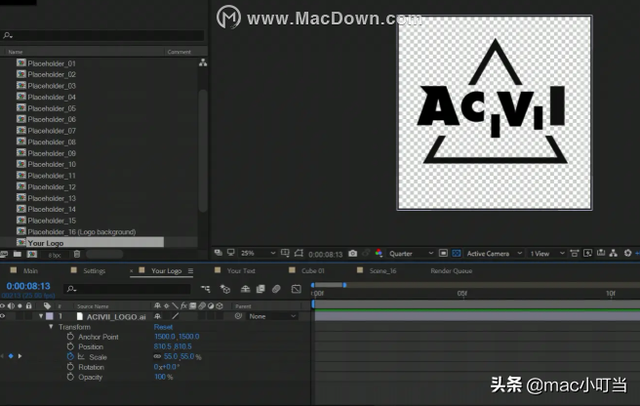
Task: Toggle the transparency grid icon
Action: point(456,253)
